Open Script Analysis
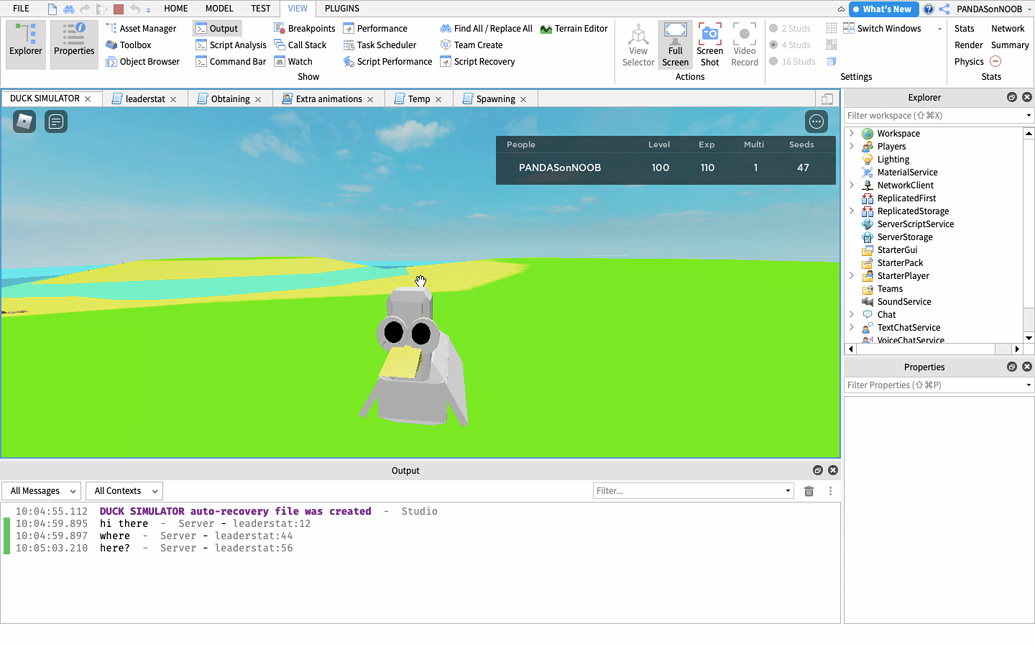The height and width of the screenshot is (646, 1035). tap(230, 45)
